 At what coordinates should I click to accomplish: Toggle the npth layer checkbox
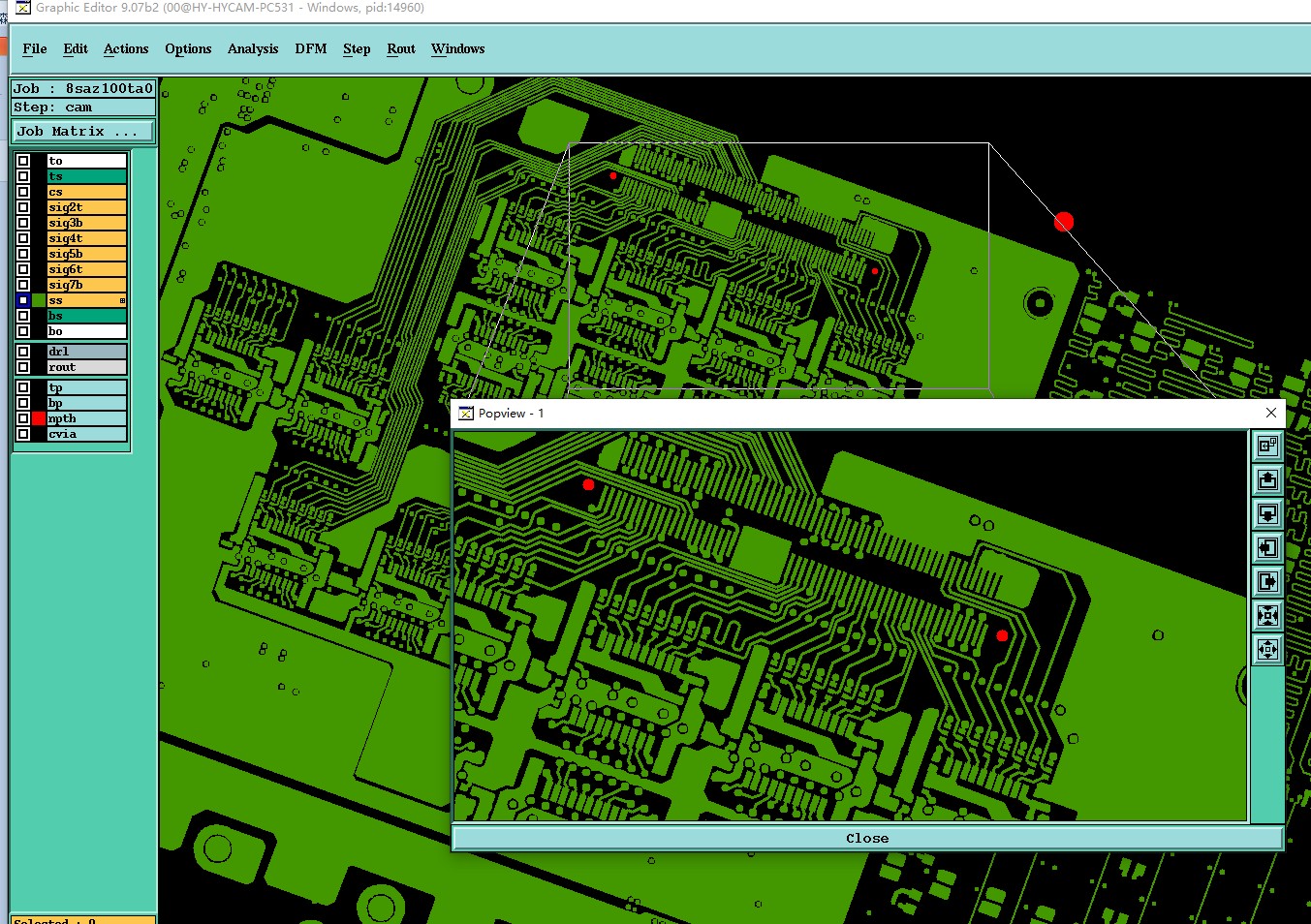23,418
